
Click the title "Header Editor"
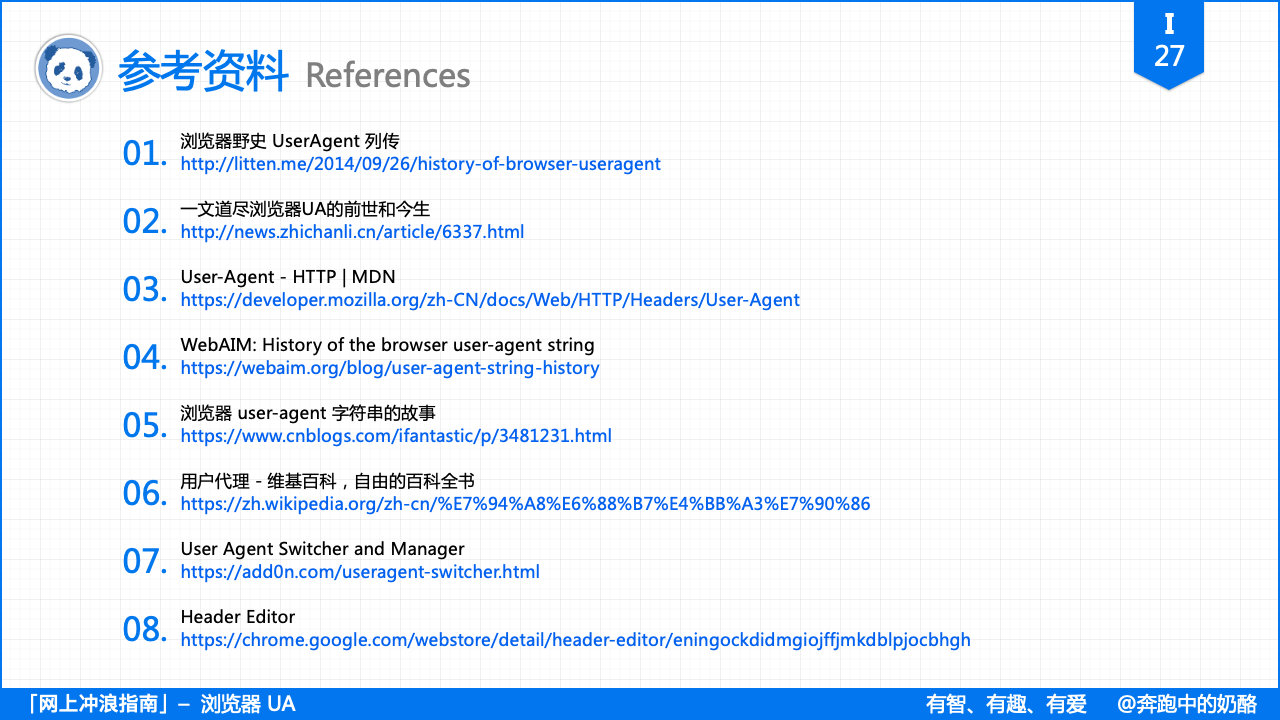pyautogui.click(x=238, y=617)
